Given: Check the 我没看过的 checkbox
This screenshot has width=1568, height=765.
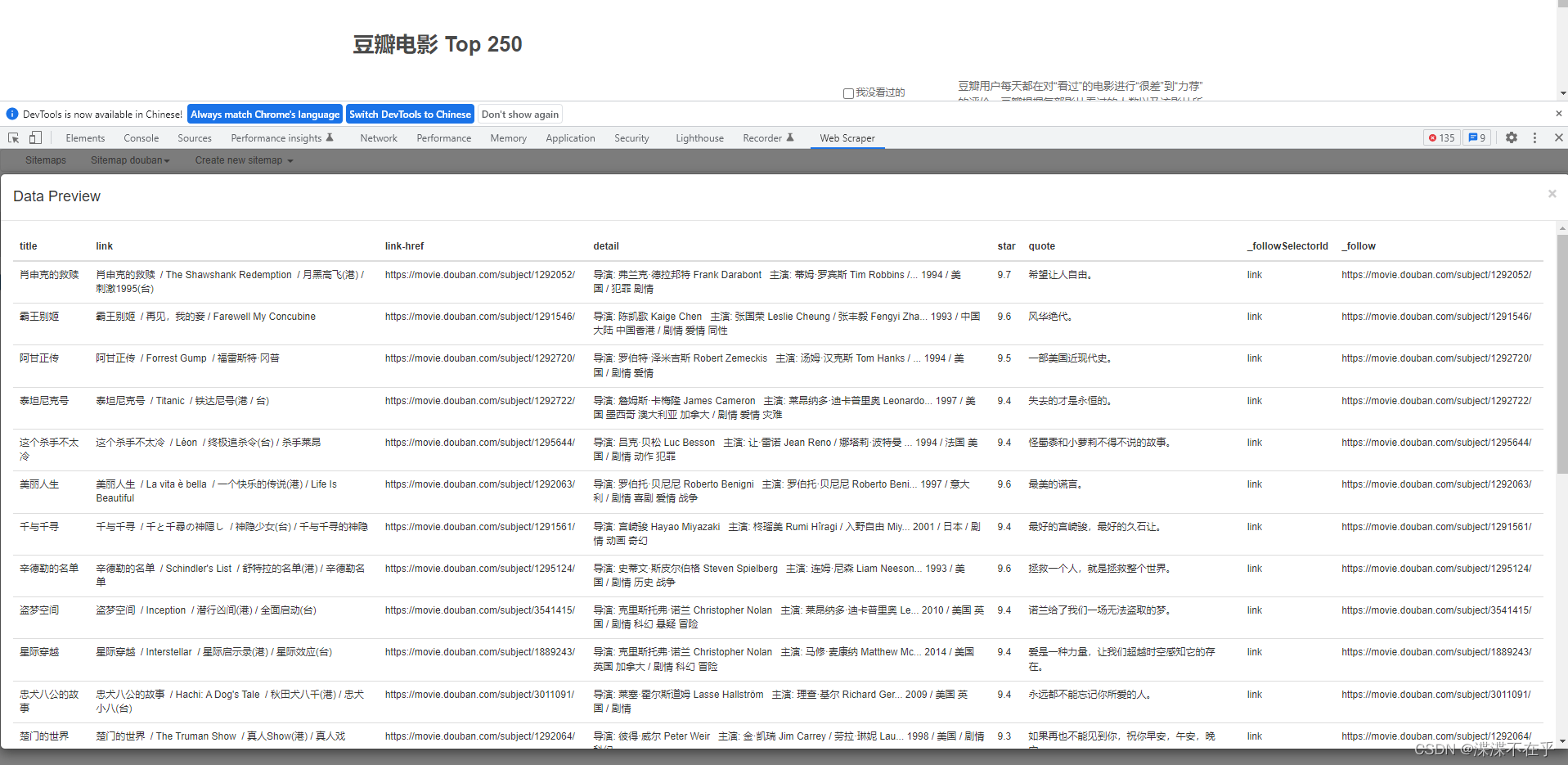Looking at the screenshot, I should click(848, 93).
